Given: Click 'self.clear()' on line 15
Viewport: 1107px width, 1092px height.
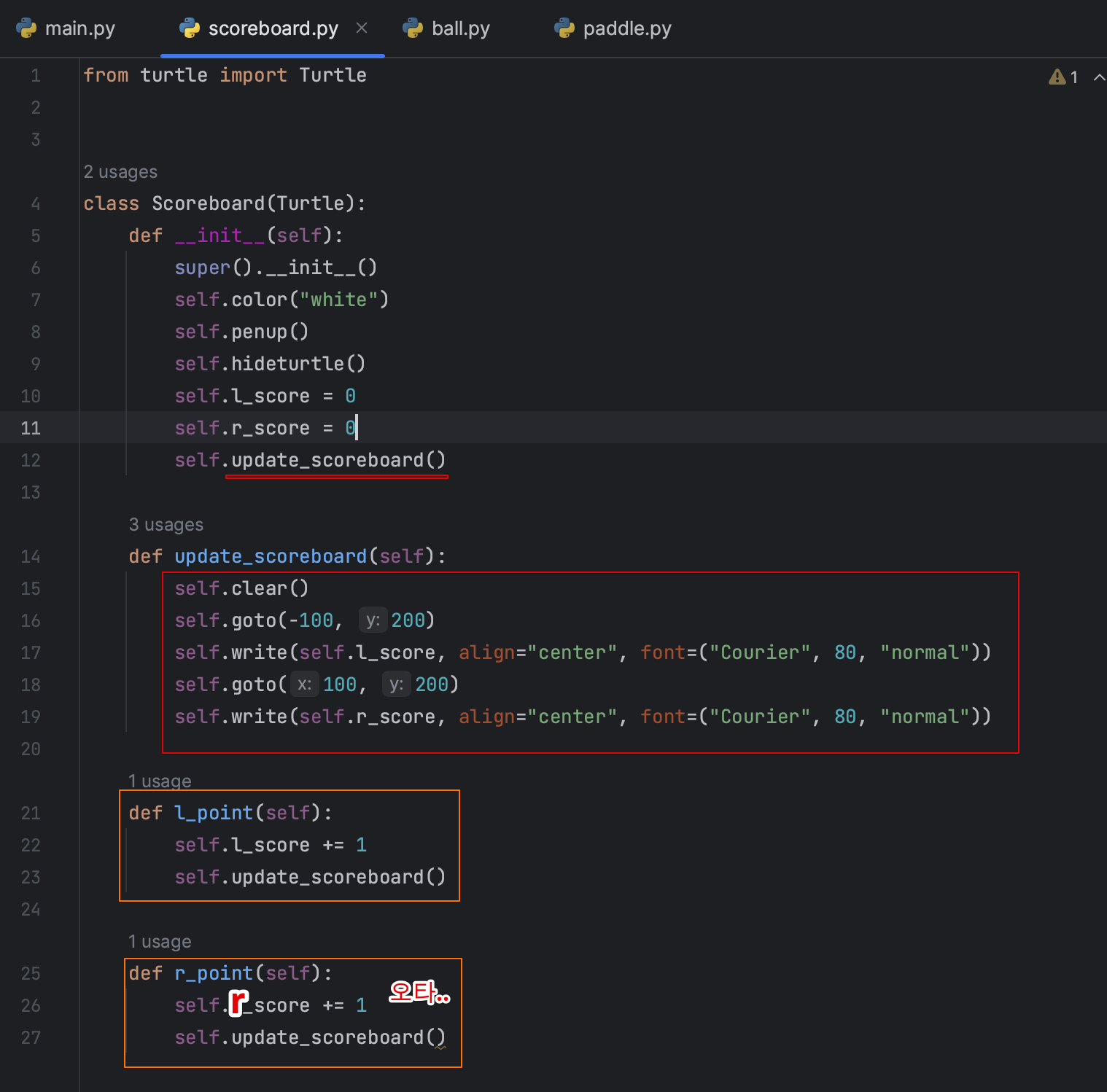Looking at the screenshot, I should [241, 588].
